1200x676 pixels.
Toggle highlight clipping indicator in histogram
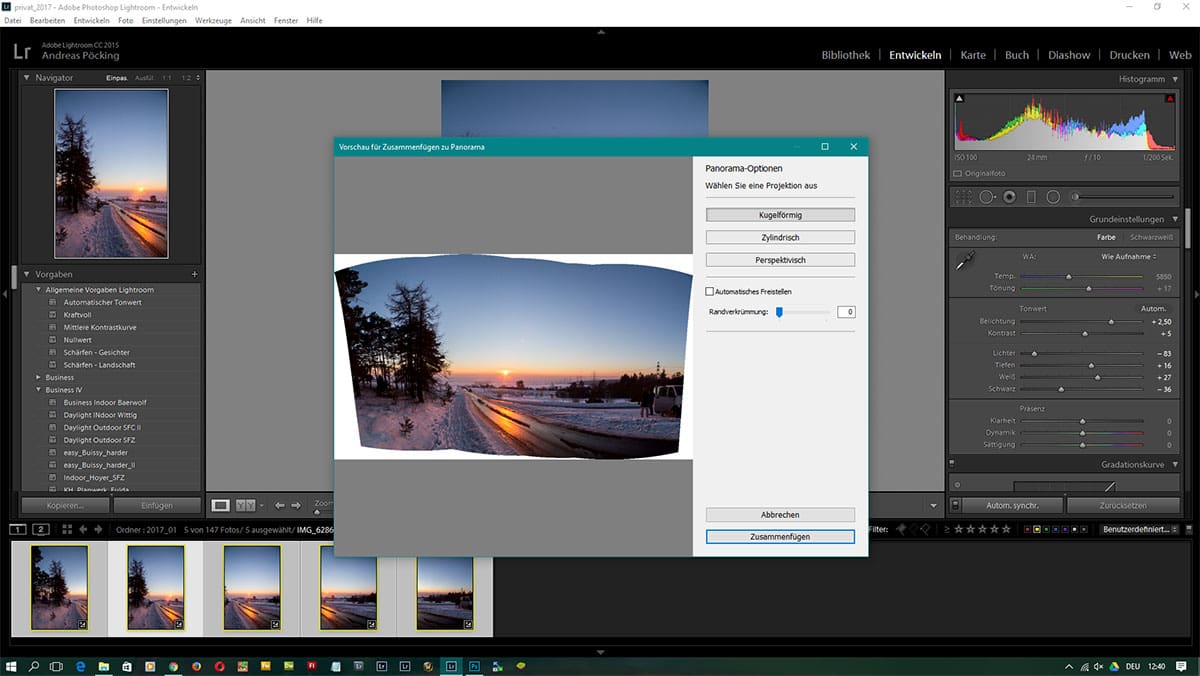(1170, 98)
